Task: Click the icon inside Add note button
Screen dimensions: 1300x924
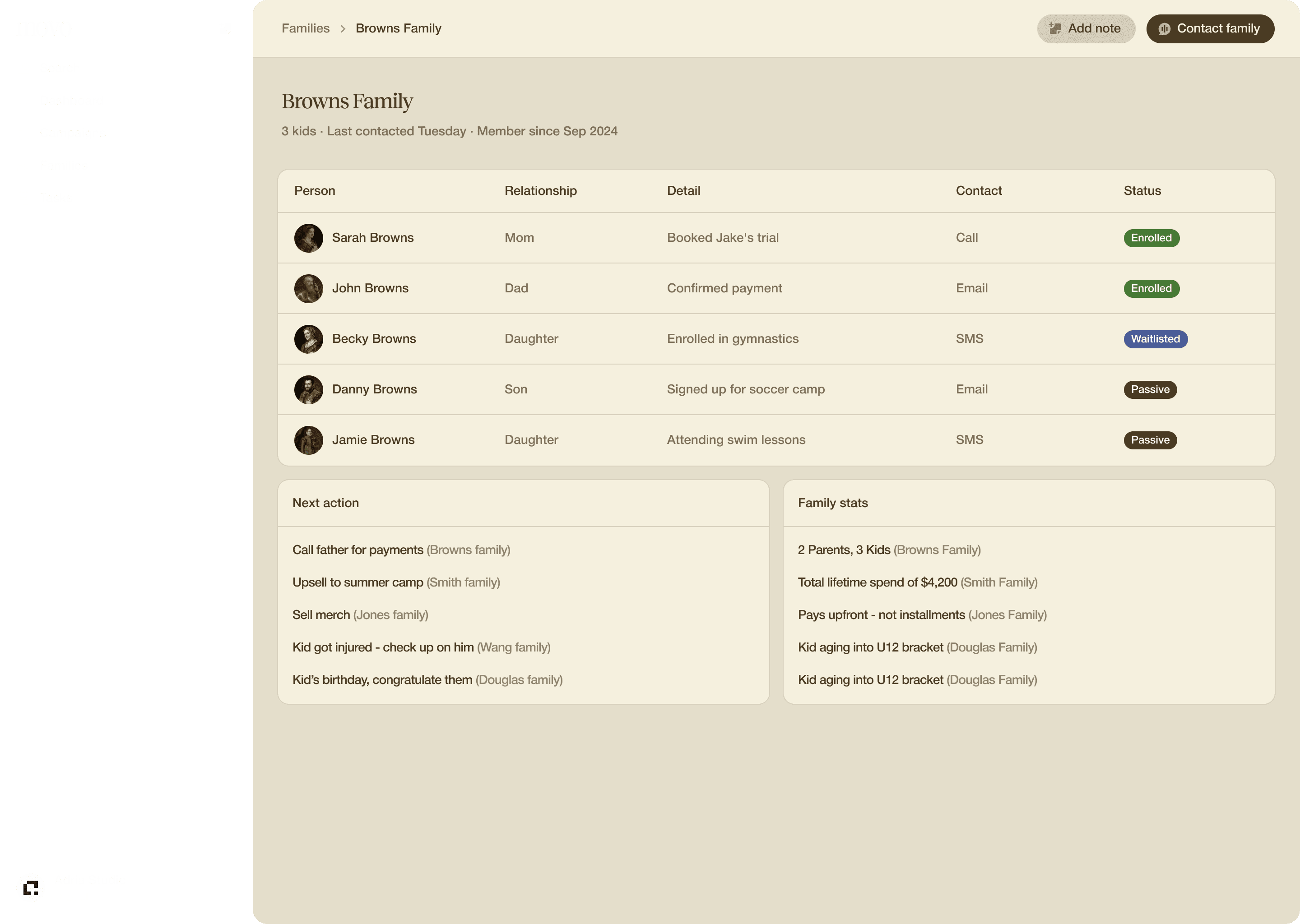Action: tap(1055, 28)
